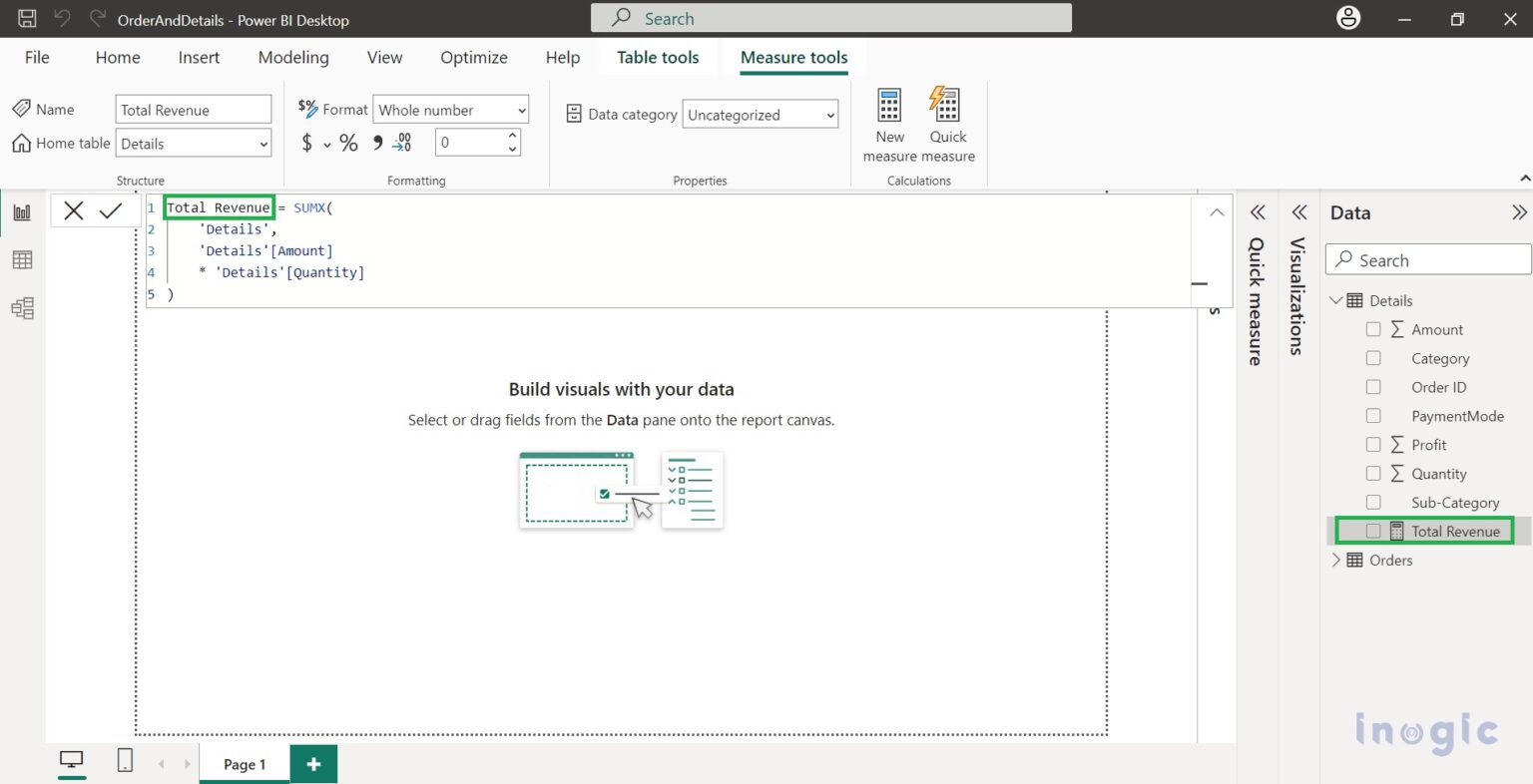Increase decimal places using the stepper
This screenshot has width=1533, height=784.
(512, 136)
